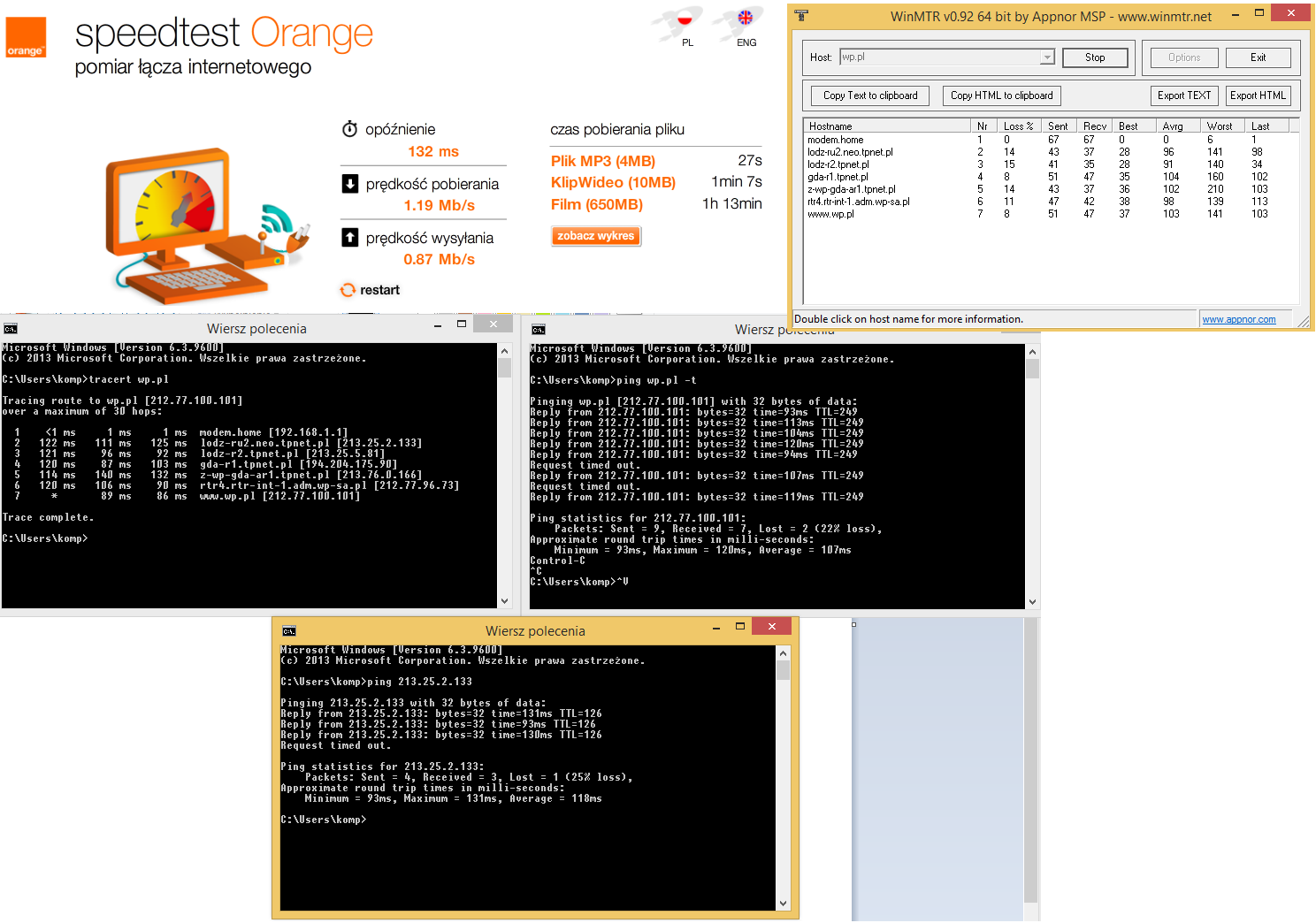
Task: Click Copy HTML to clipboard
Action: point(1001,95)
